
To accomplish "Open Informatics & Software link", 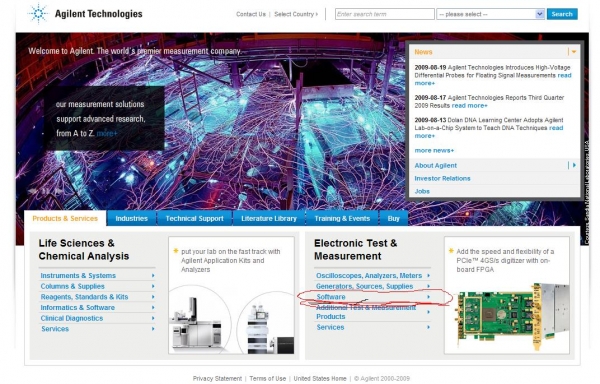I will pos(78,308).
